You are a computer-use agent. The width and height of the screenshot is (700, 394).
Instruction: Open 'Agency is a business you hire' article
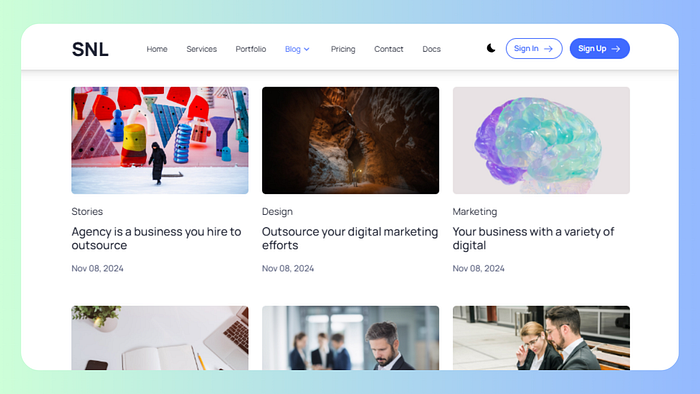coord(156,238)
